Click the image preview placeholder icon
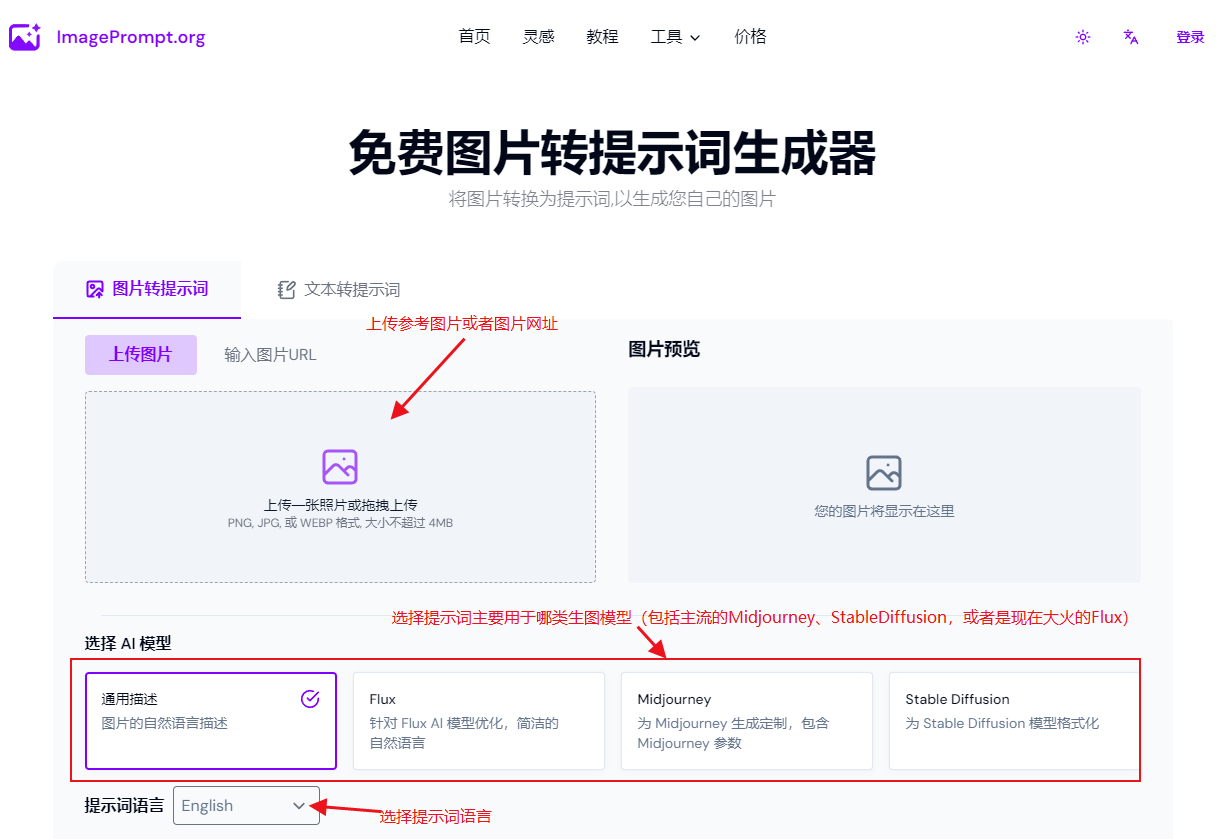1229x839 pixels. (x=883, y=471)
